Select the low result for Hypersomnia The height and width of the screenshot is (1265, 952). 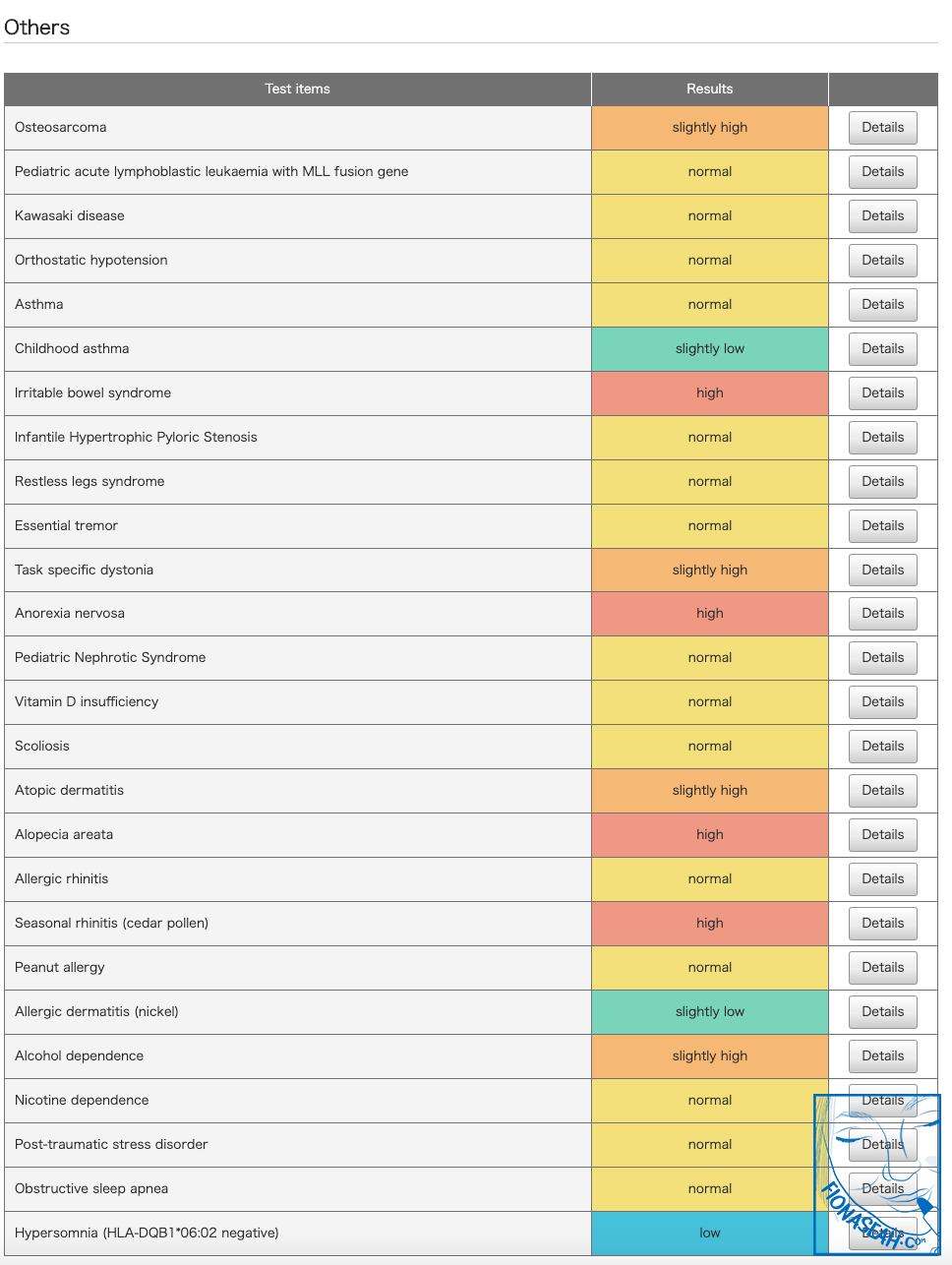click(709, 1234)
